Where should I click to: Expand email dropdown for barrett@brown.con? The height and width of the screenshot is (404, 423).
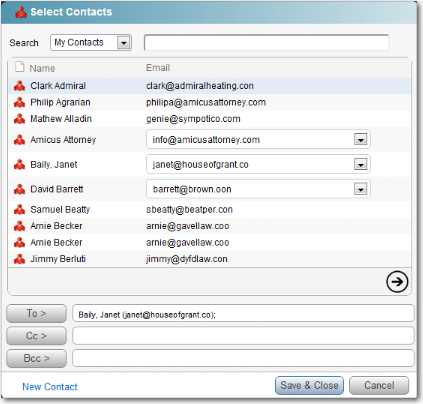[x=360, y=189]
